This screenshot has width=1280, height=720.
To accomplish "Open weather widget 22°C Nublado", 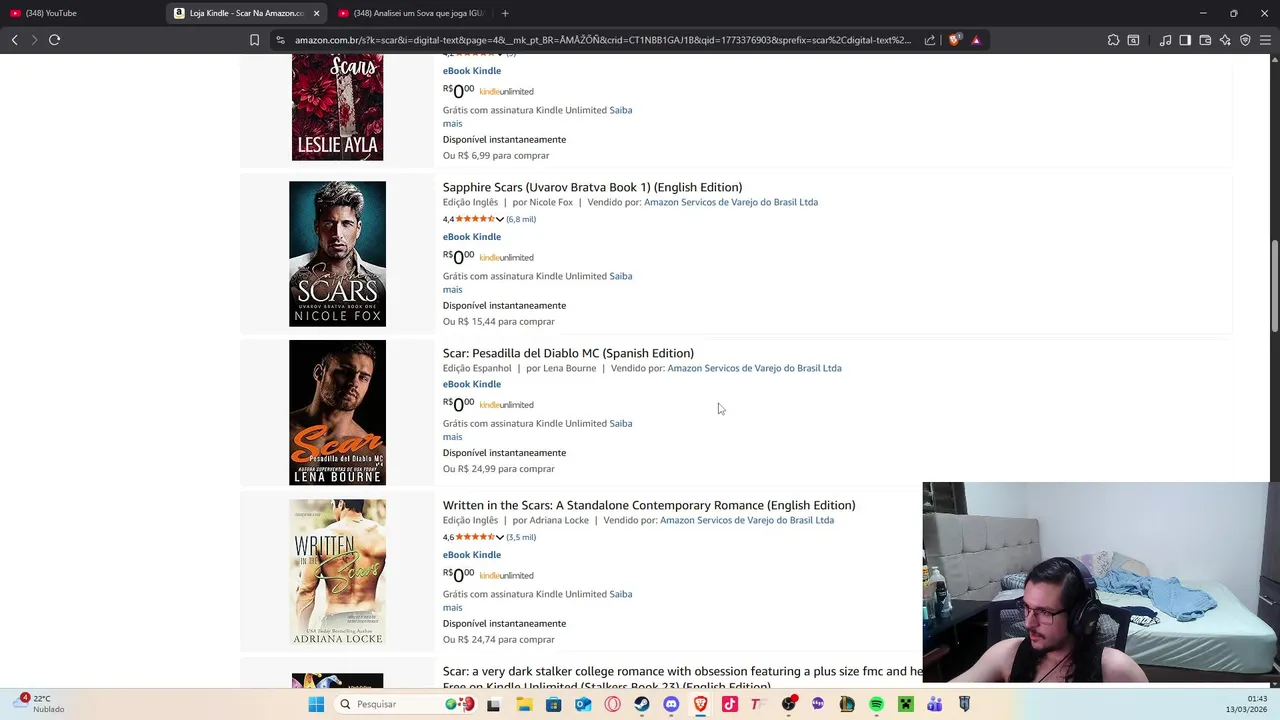I will pos(40,704).
